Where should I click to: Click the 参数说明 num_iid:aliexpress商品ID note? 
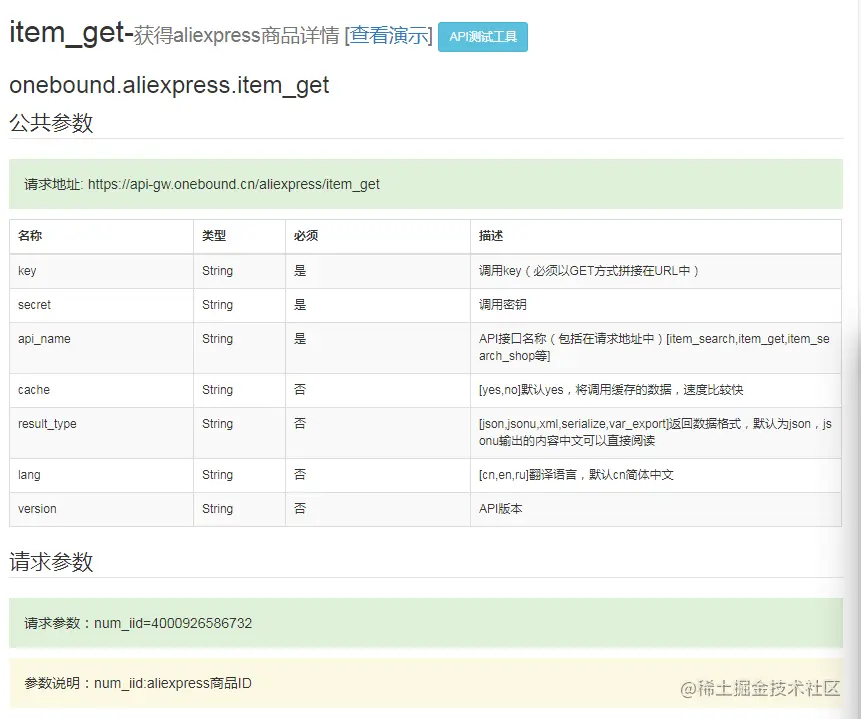coord(138,683)
